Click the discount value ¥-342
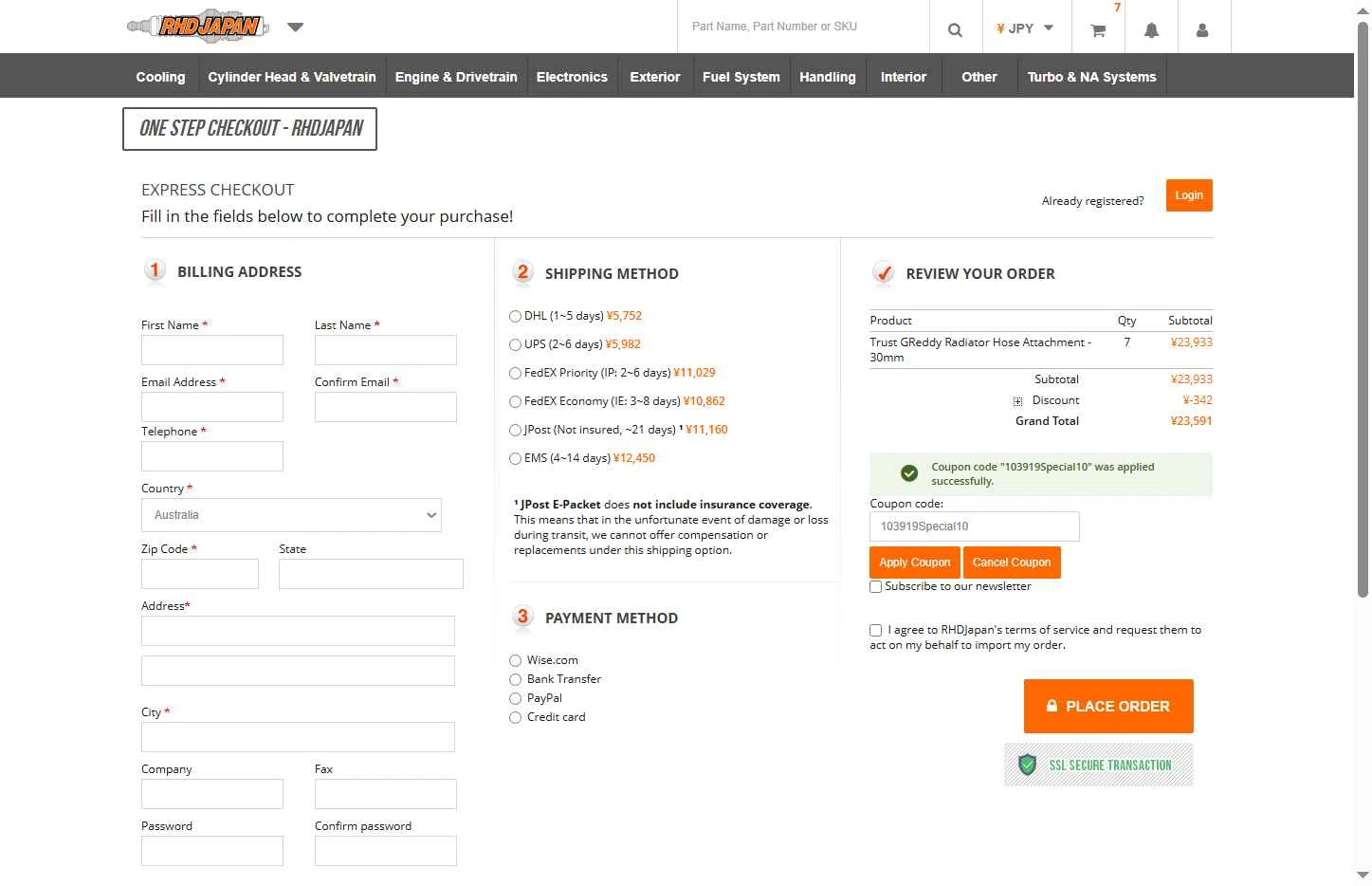Viewport: 1372px width, 886px height. point(1198,400)
